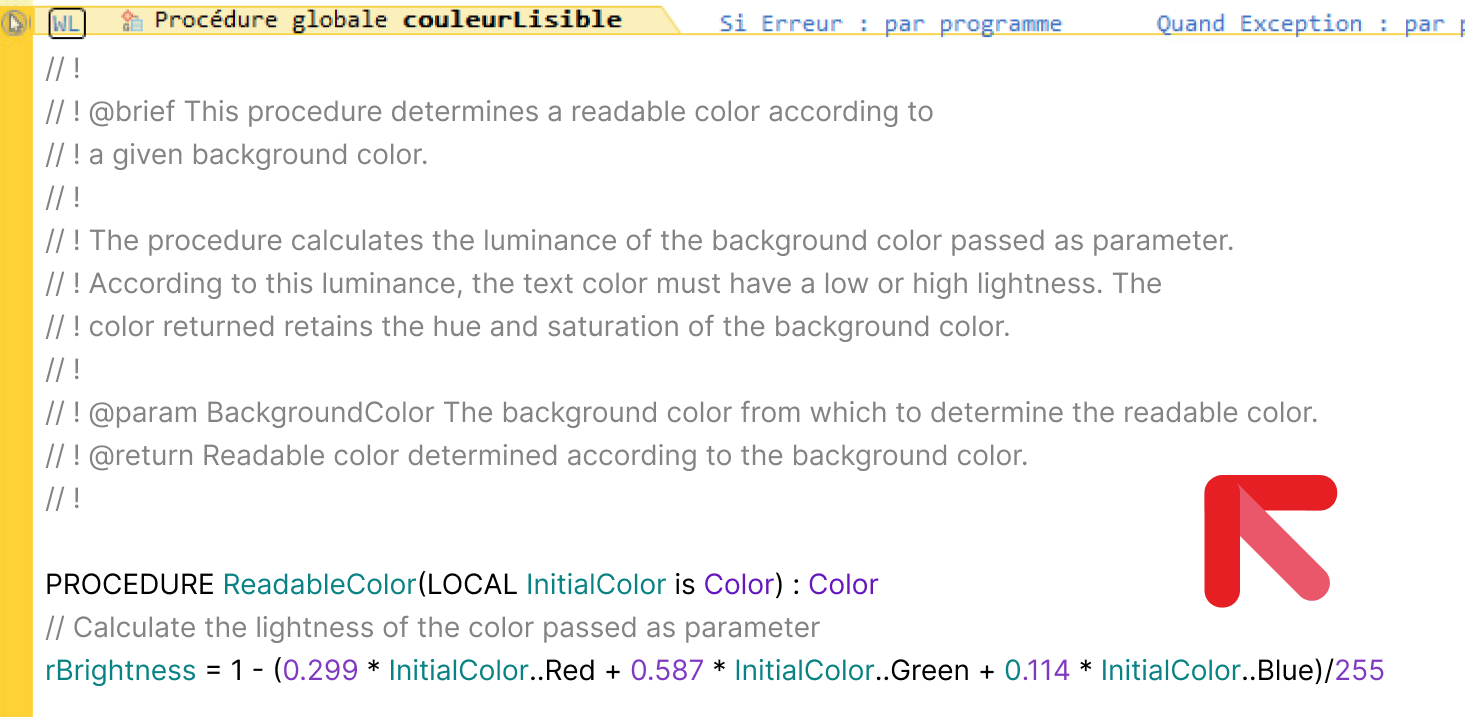Click the @param BackgroundColor comment line
The image size is (1465, 717).
point(681,412)
